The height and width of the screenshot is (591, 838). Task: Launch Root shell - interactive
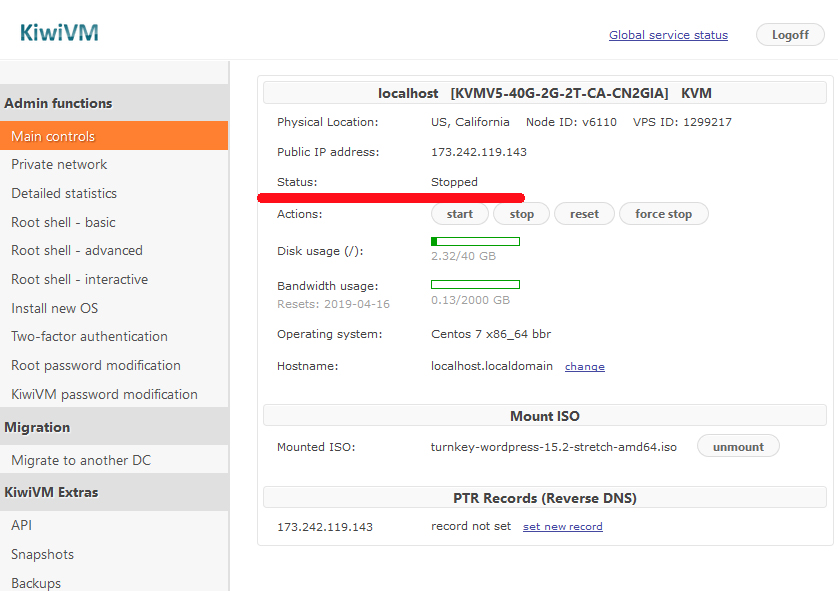(79, 280)
